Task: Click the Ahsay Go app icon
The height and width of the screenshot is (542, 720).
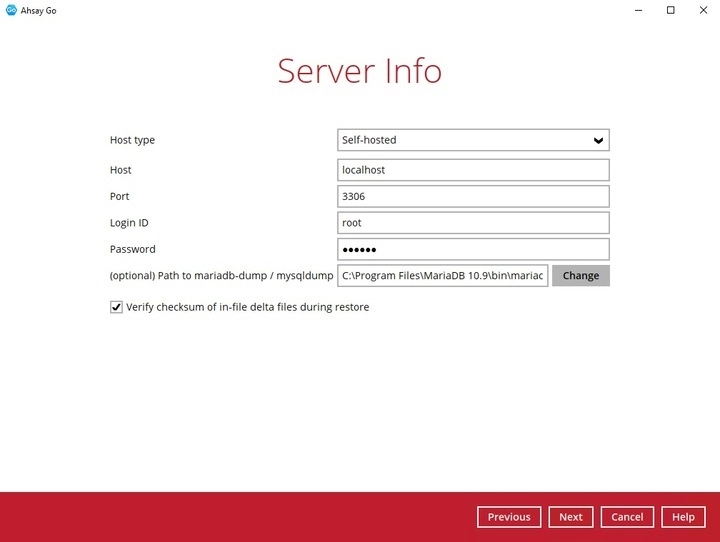Action: (11, 10)
